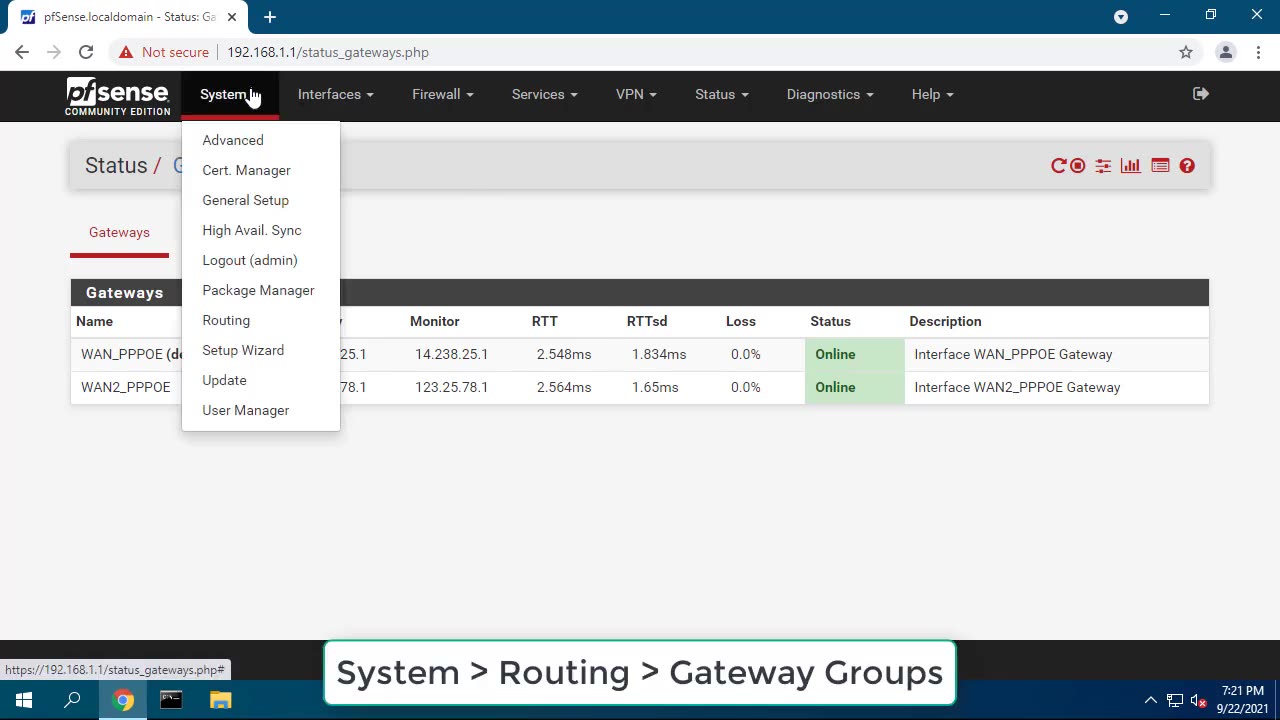Click monitor IP 123.25.78.1

(x=451, y=387)
